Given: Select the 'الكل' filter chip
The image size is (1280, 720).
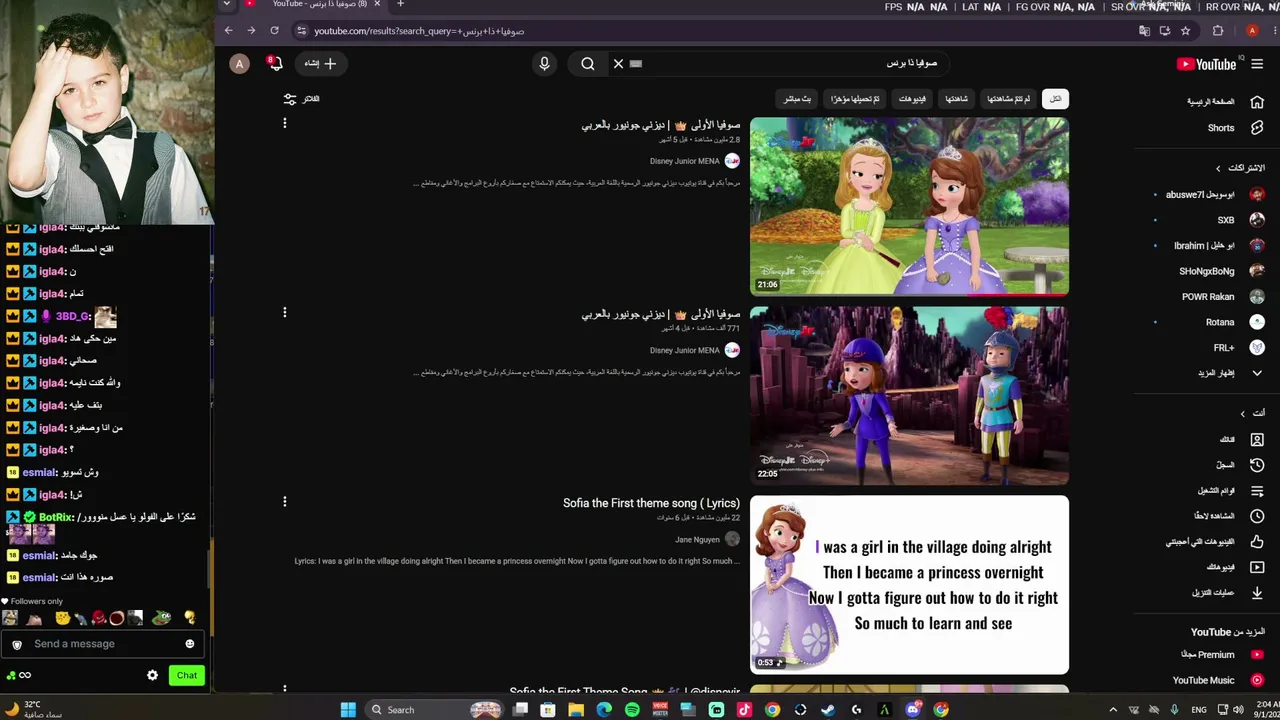Looking at the screenshot, I should 1055,99.
